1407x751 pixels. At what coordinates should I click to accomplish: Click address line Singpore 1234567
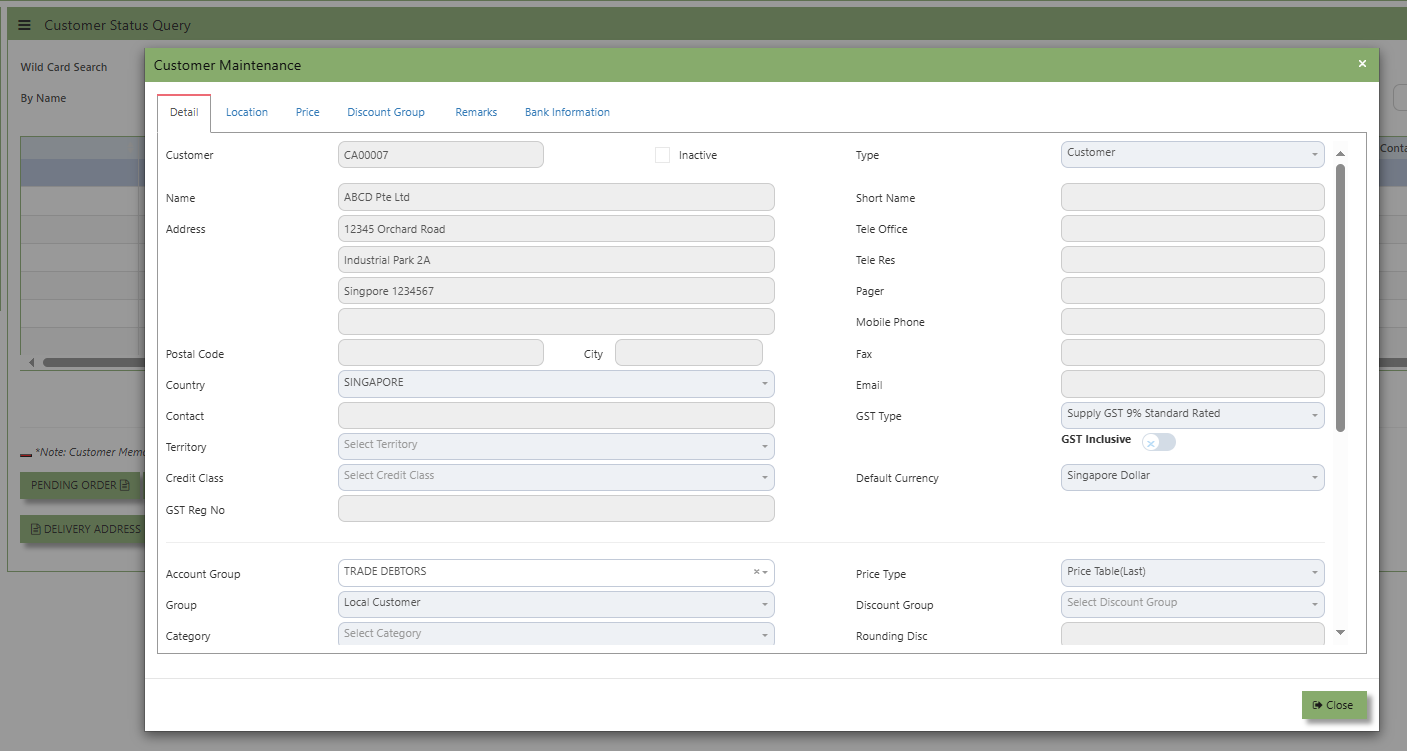tap(556, 291)
